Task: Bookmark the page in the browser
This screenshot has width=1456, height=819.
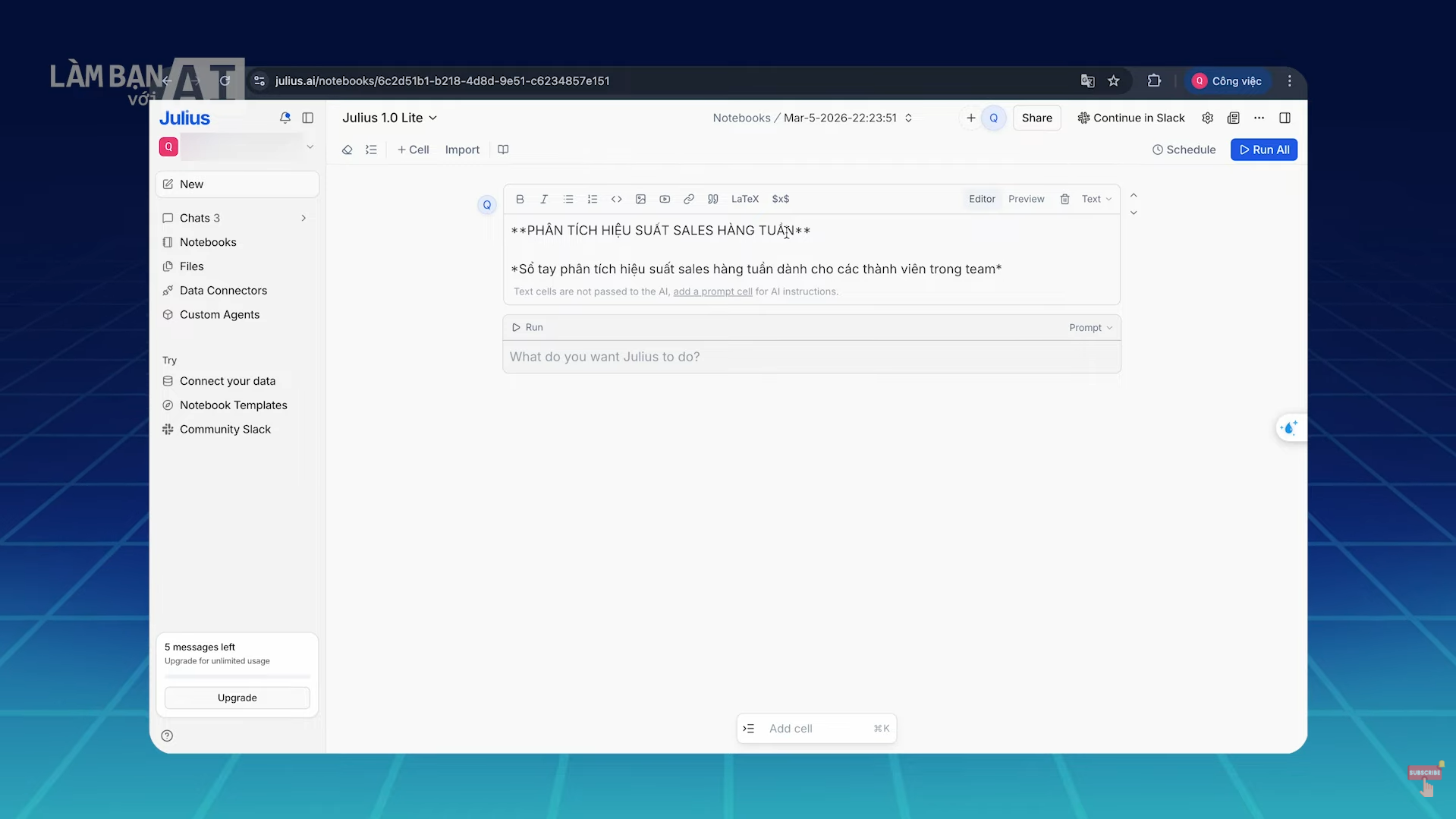Action: tap(1114, 80)
